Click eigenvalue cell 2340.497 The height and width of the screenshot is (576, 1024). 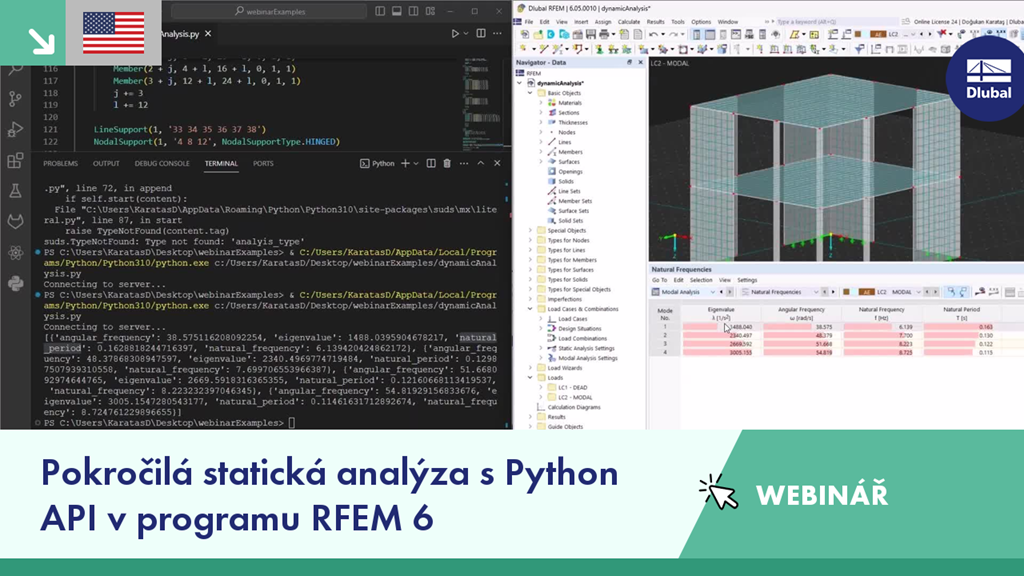click(x=721, y=335)
